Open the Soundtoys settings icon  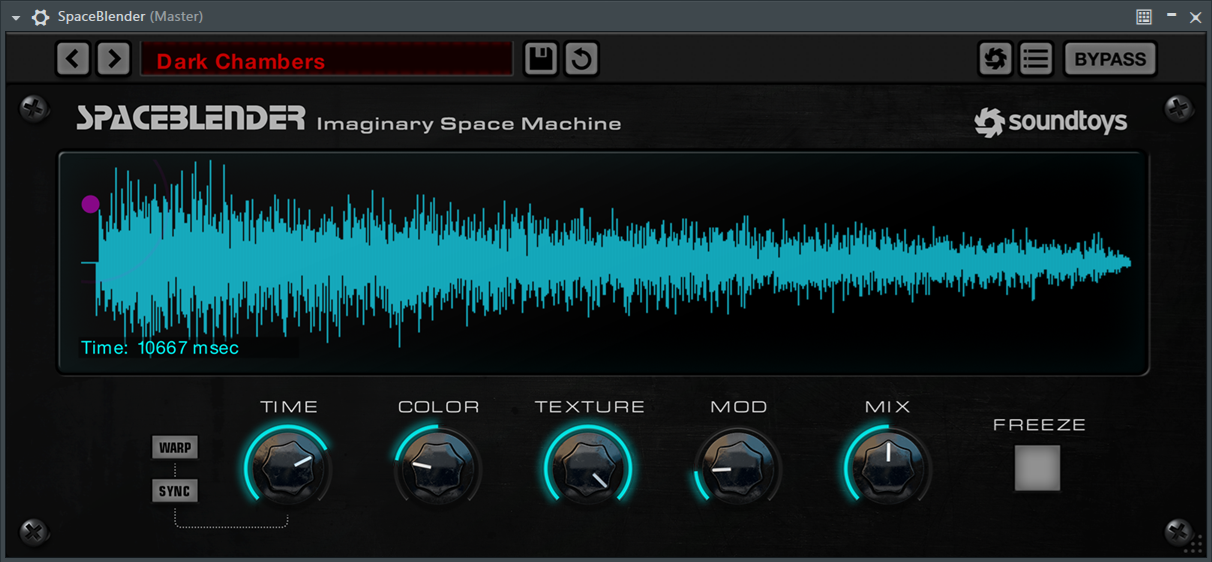(x=995, y=59)
